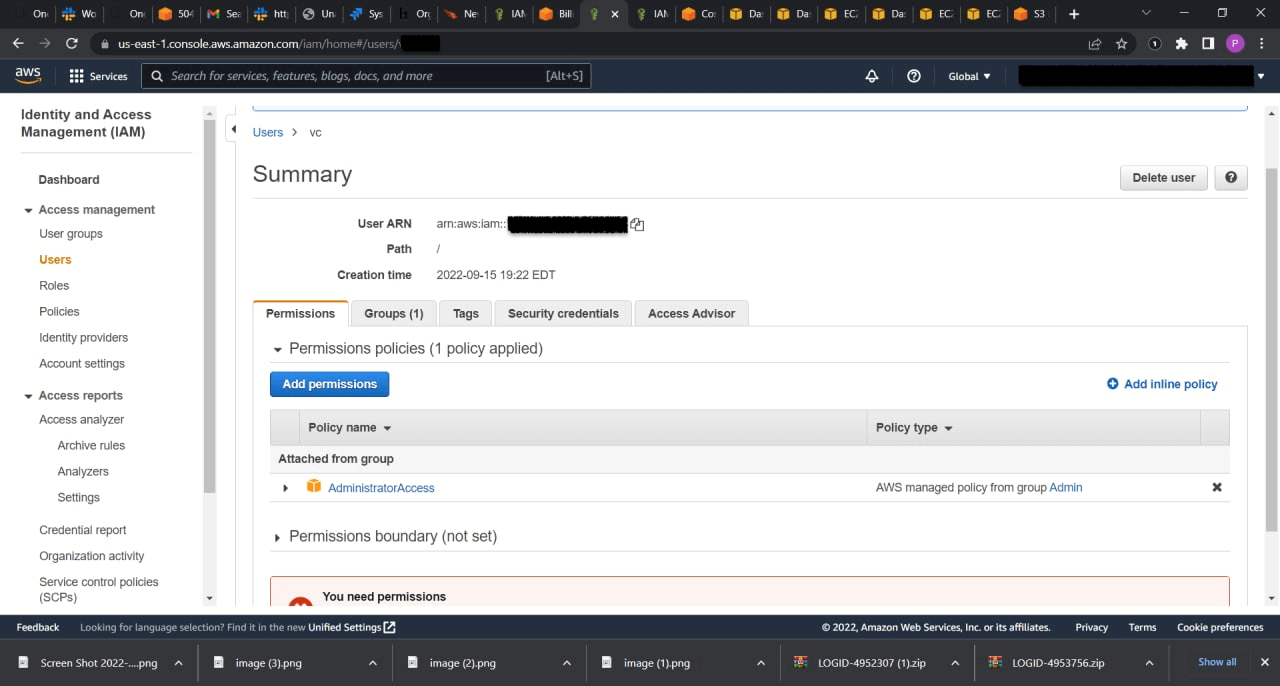The width and height of the screenshot is (1280, 686).
Task: Open Policies in sidebar
Action: coord(59,312)
